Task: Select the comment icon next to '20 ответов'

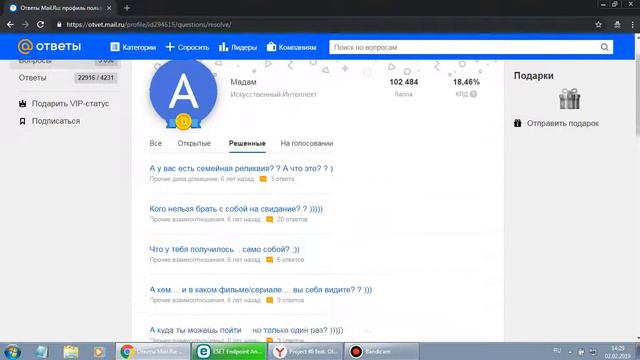Action: [269, 219]
